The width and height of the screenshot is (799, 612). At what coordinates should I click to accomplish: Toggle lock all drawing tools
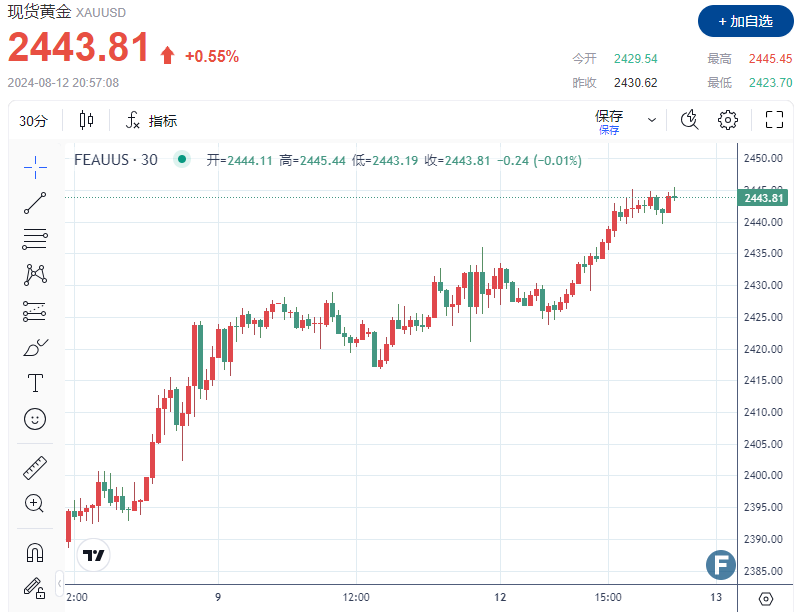click(x=35, y=587)
